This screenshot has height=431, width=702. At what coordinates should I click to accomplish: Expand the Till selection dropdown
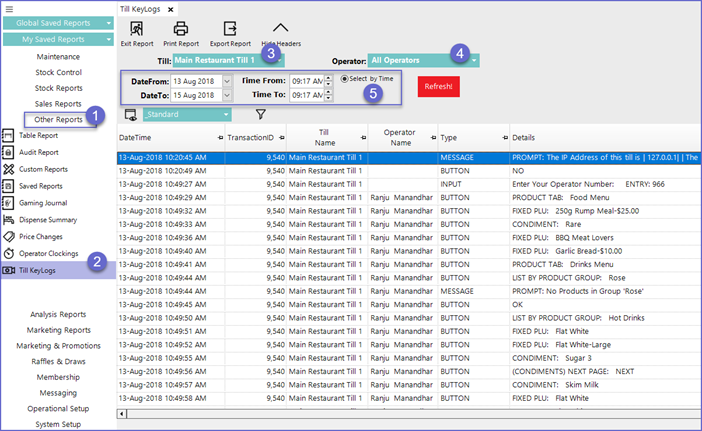(x=281, y=61)
